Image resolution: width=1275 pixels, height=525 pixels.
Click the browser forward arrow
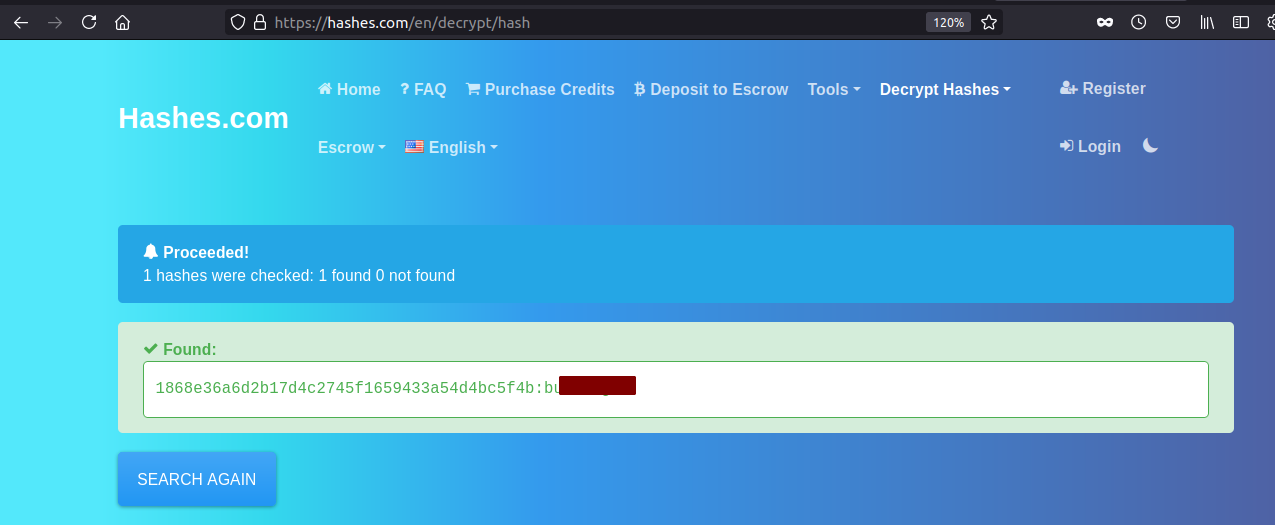click(55, 22)
